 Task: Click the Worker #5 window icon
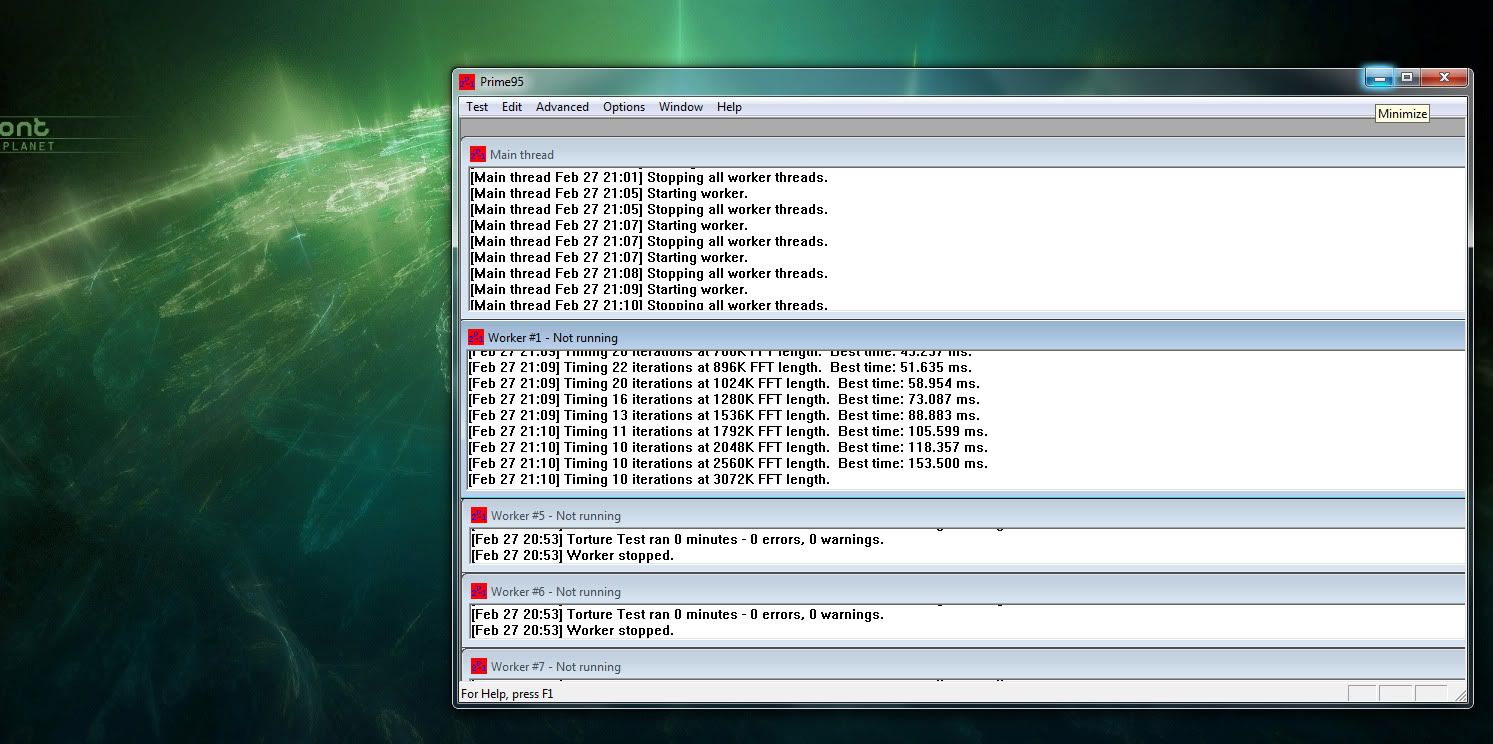pos(479,515)
